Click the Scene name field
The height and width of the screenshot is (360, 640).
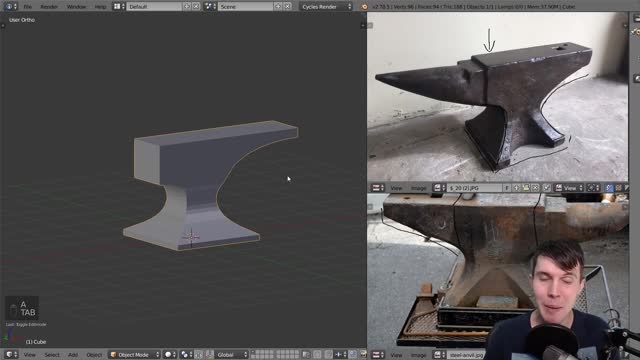246,7
